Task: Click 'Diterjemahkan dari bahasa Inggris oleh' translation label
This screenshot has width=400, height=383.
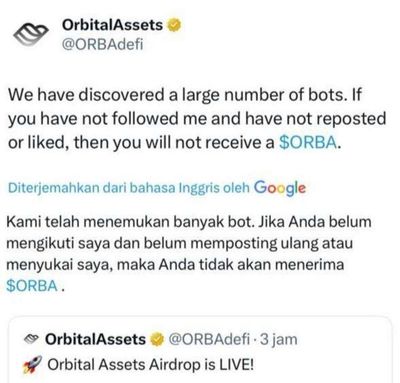Action: 129,188
